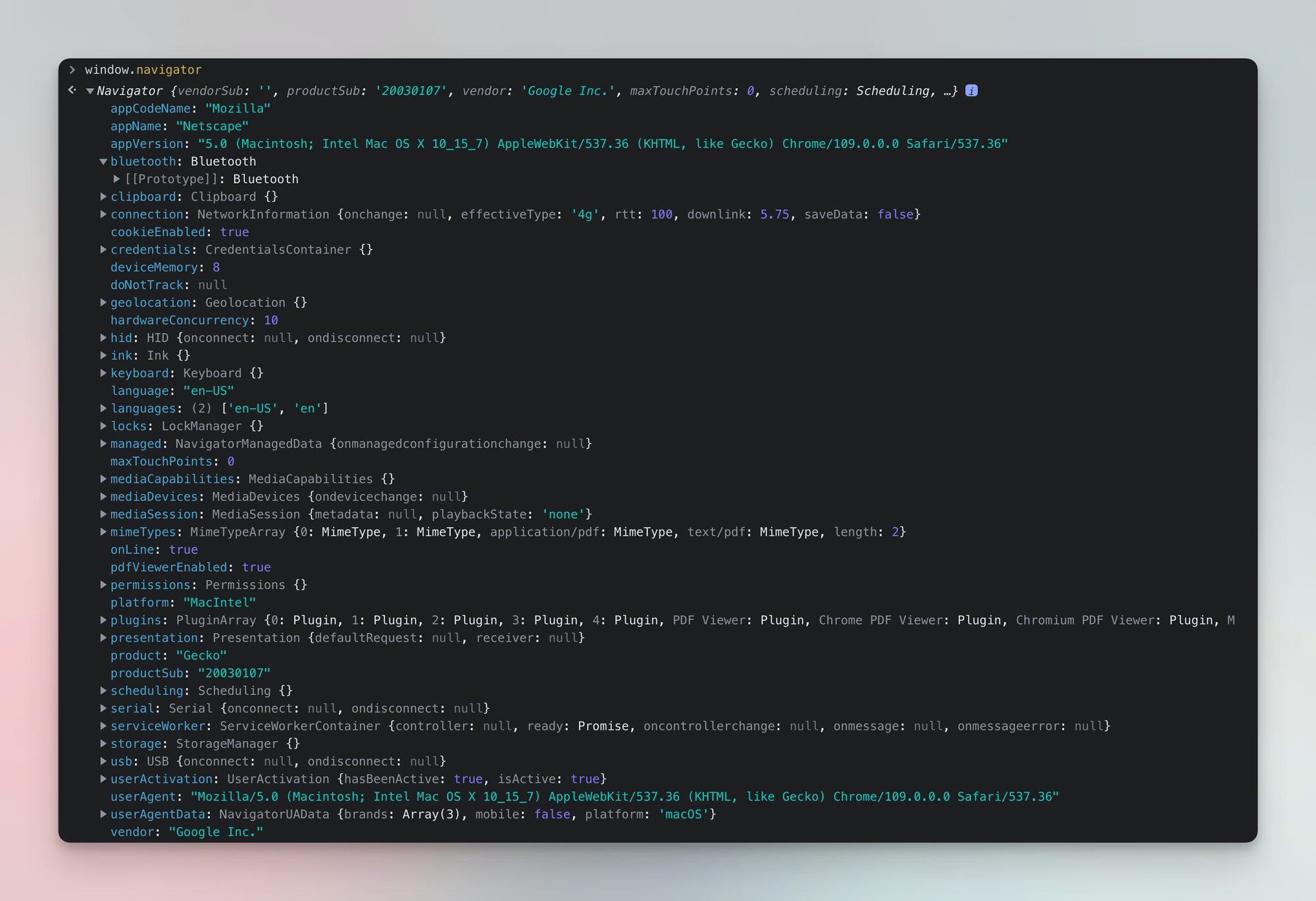Screen dimensions: 1316x901
Task: Expand the Bluetooth [[Prototype]] entry
Action: coord(116,178)
